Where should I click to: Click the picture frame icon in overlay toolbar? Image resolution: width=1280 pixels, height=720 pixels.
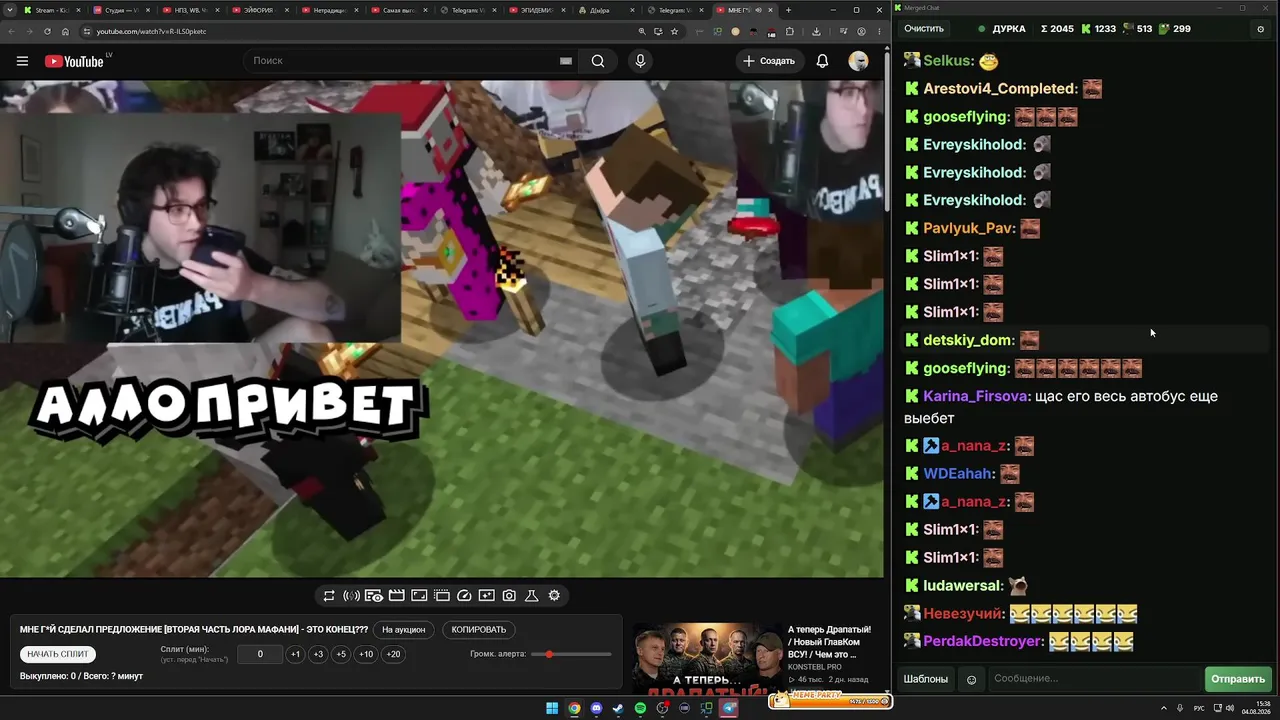pos(419,596)
